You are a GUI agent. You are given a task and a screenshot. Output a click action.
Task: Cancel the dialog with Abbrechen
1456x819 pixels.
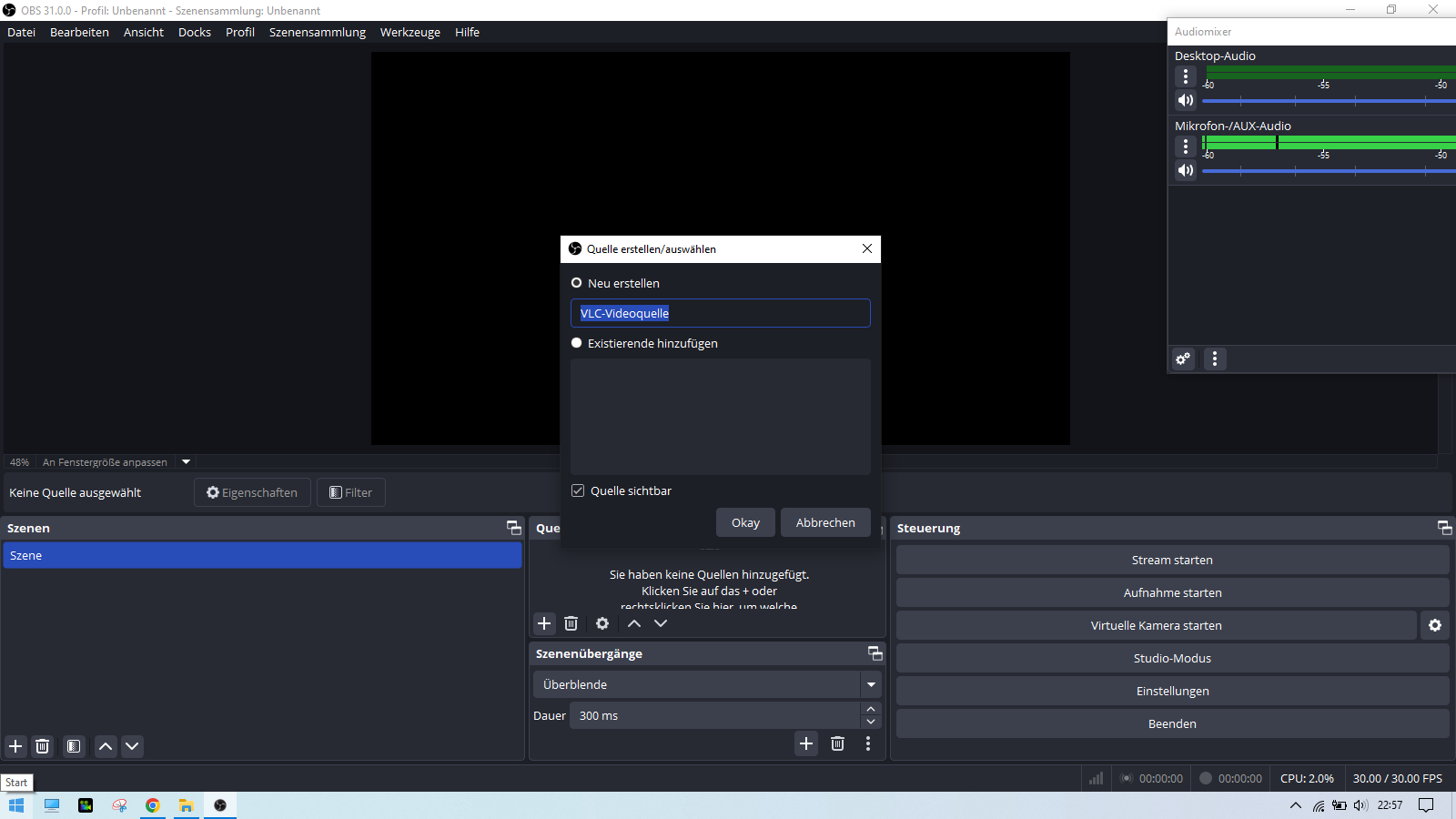click(825, 522)
